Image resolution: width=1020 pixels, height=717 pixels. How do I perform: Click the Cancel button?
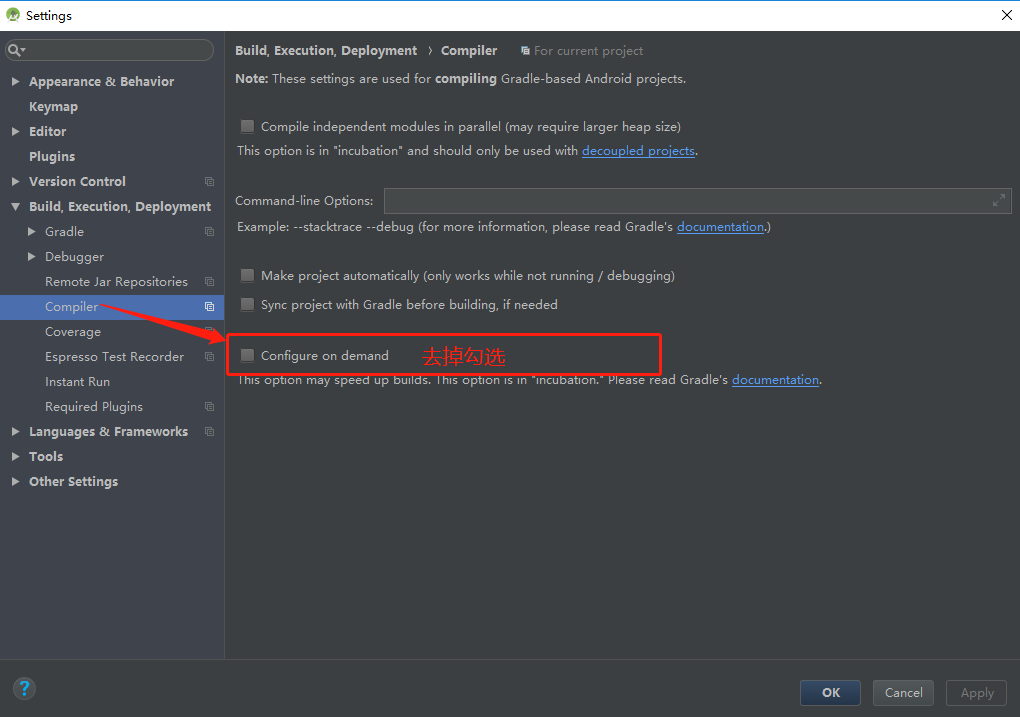click(903, 693)
